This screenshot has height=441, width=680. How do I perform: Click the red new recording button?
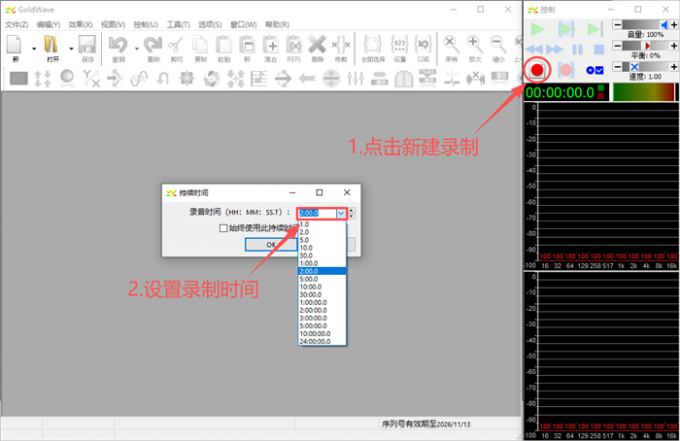pos(537,70)
